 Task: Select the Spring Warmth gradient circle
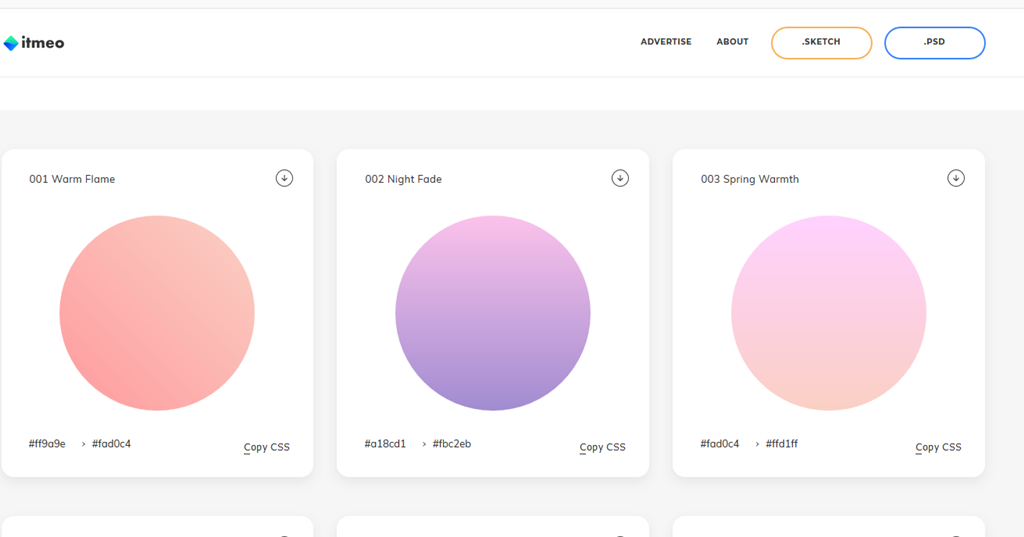point(829,313)
